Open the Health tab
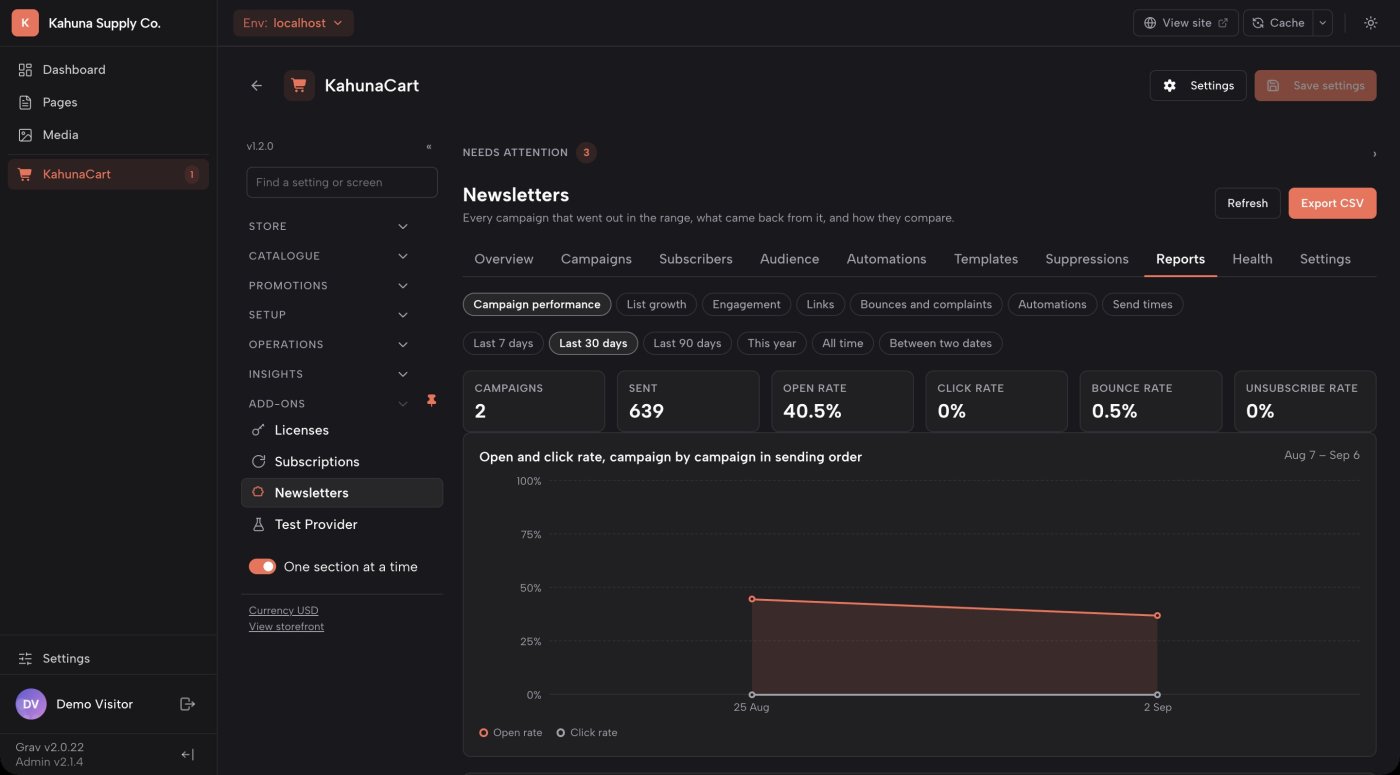Viewport: 1400px width, 775px height. click(1252, 259)
